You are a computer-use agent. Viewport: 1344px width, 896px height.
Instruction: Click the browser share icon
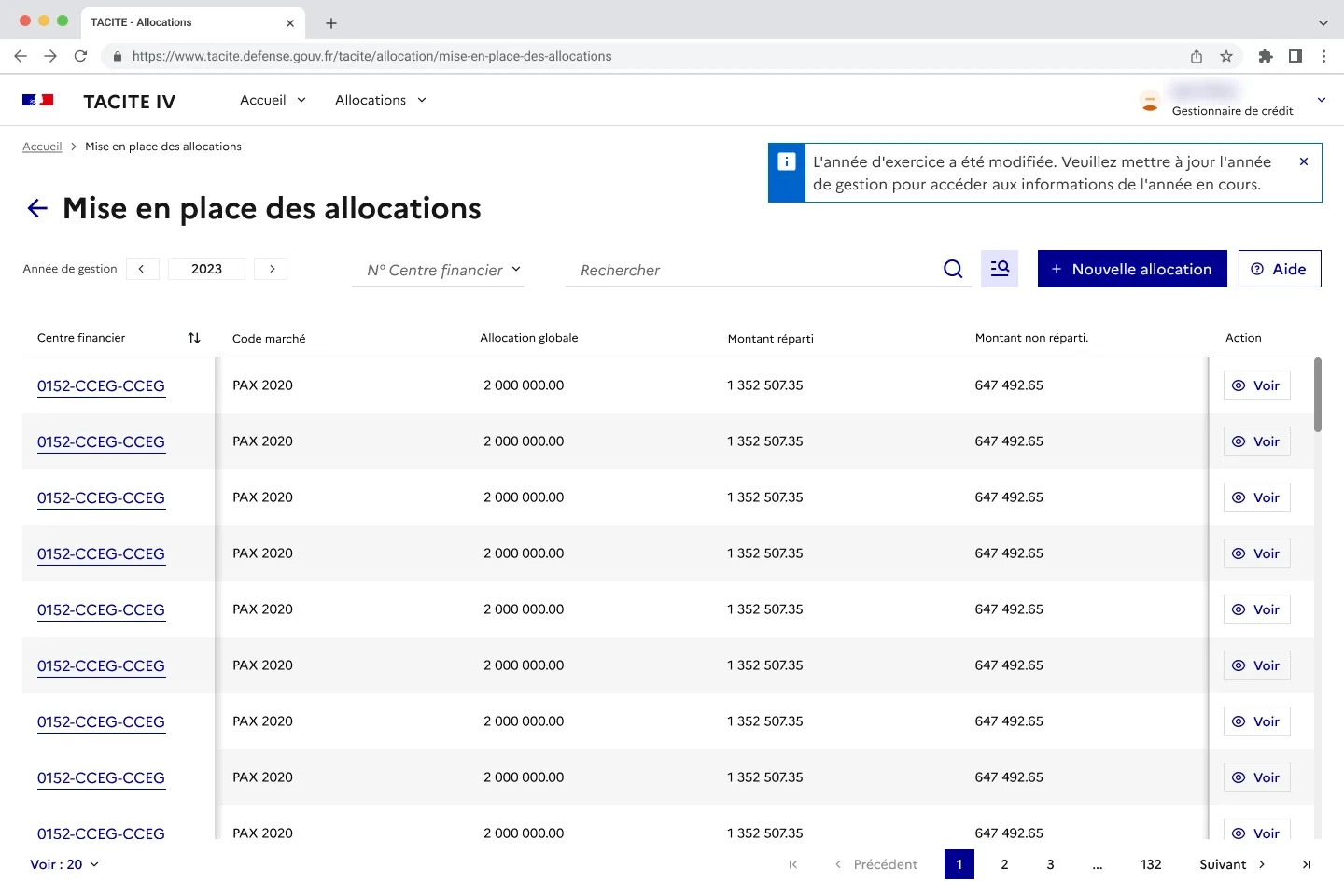pyautogui.click(x=1197, y=56)
